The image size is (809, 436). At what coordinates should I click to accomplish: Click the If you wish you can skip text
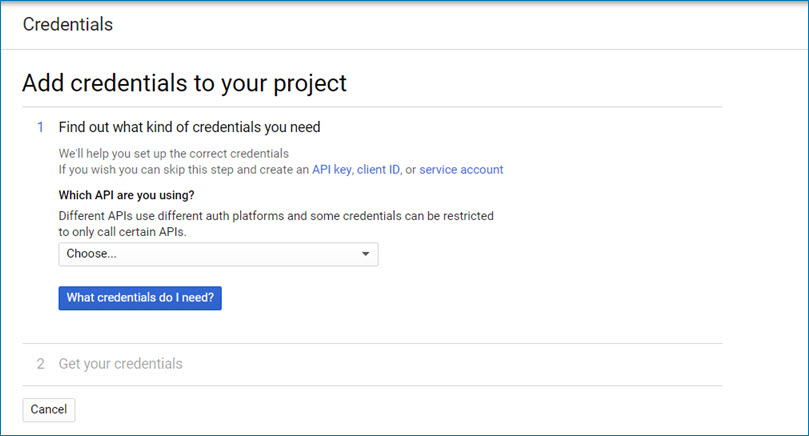pyautogui.click(x=184, y=170)
